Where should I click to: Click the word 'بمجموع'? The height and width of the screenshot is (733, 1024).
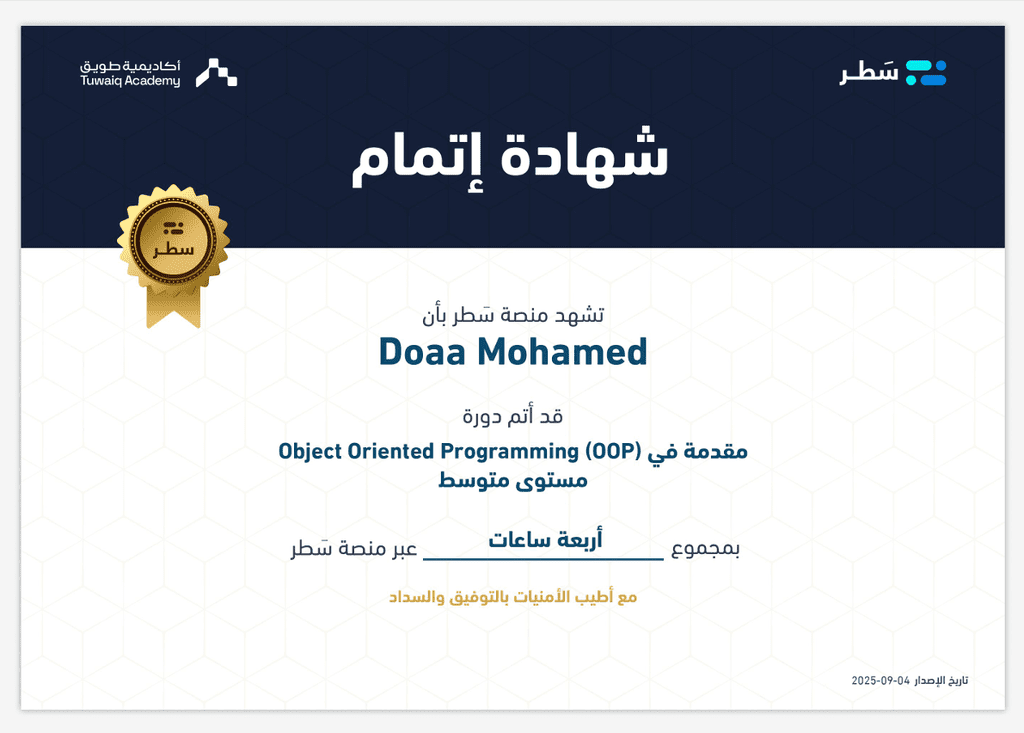coord(705,549)
